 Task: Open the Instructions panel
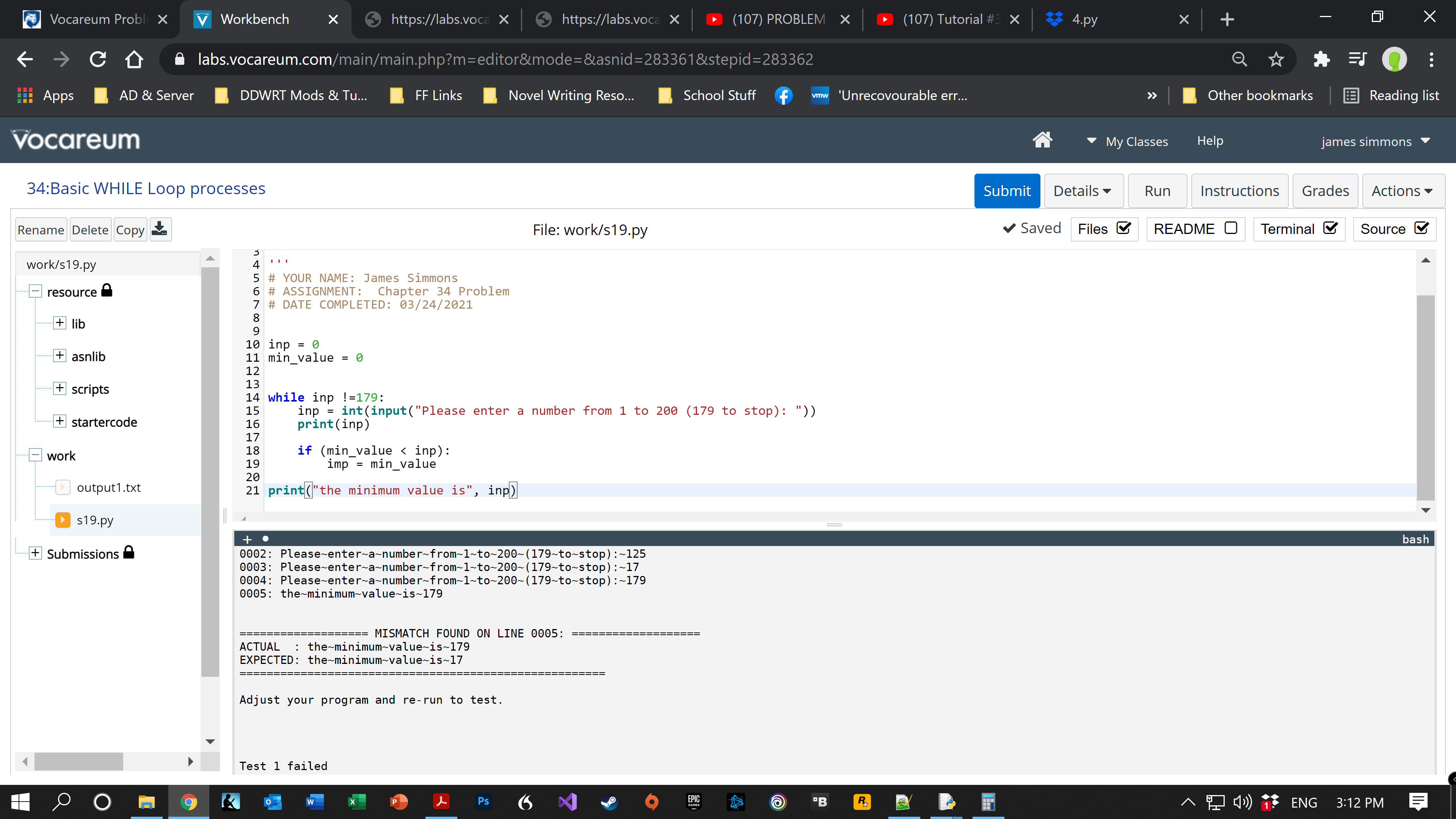(1239, 191)
